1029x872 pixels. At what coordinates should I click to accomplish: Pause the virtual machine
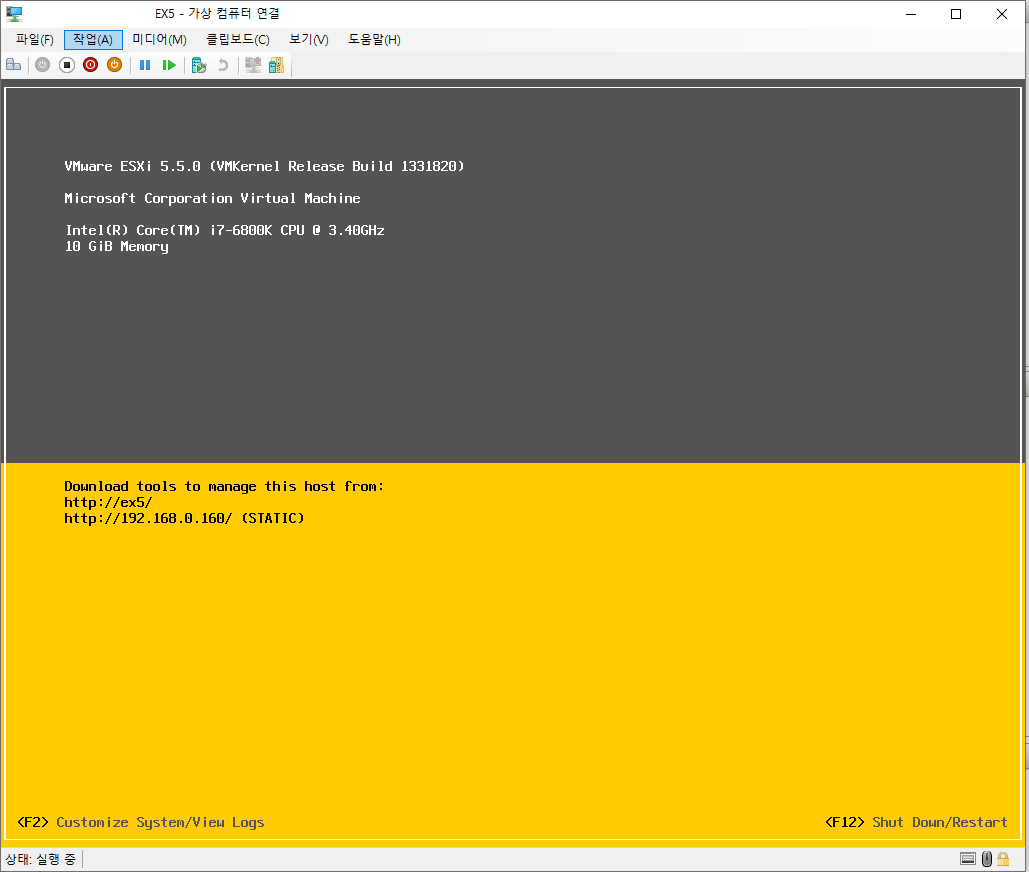(145, 65)
